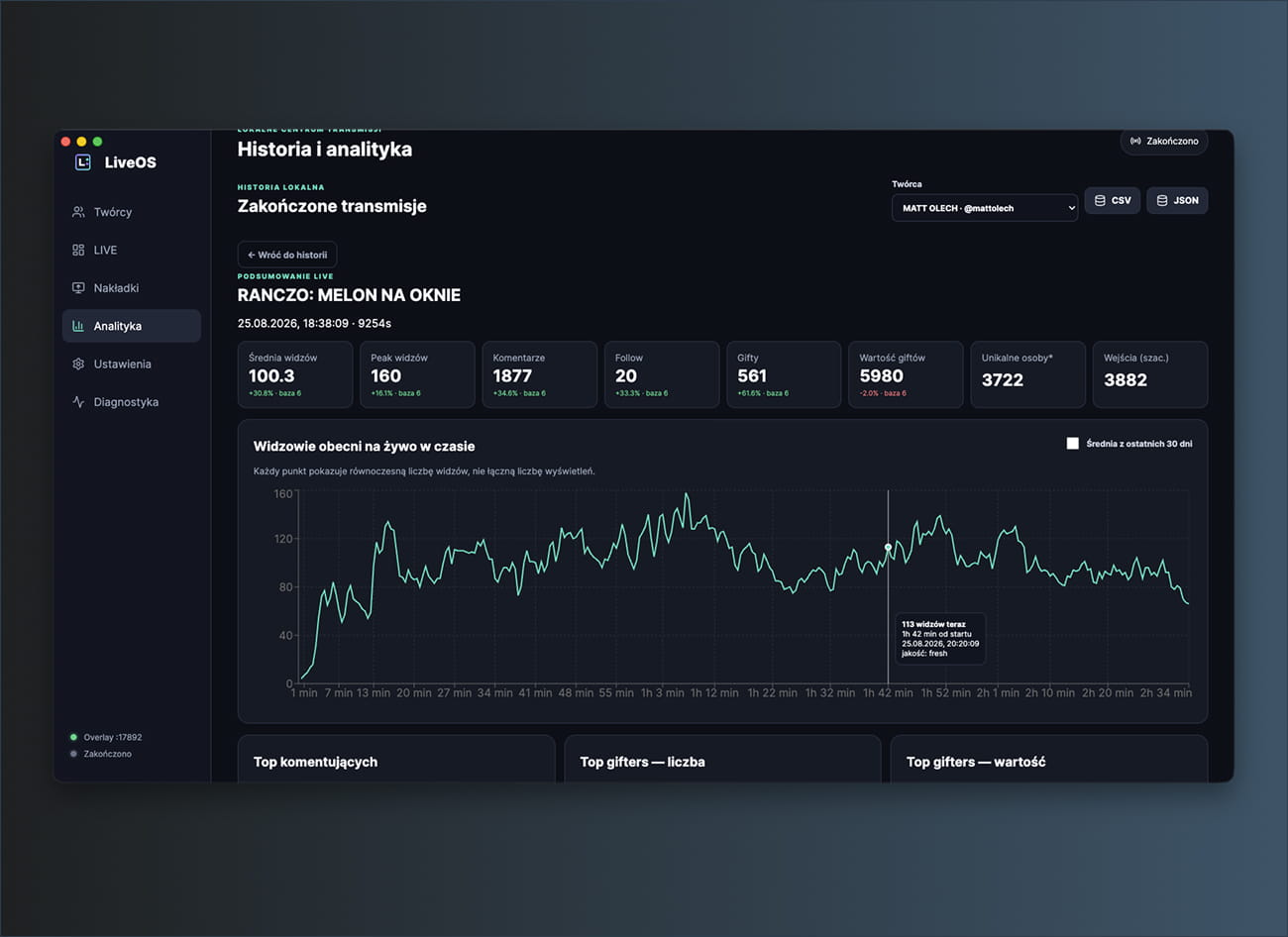Viewport: 1288px width, 937px height.
Task: Enable Średnia z ostatnich 30 dni checkbox
Action: tap(1072, 444)
